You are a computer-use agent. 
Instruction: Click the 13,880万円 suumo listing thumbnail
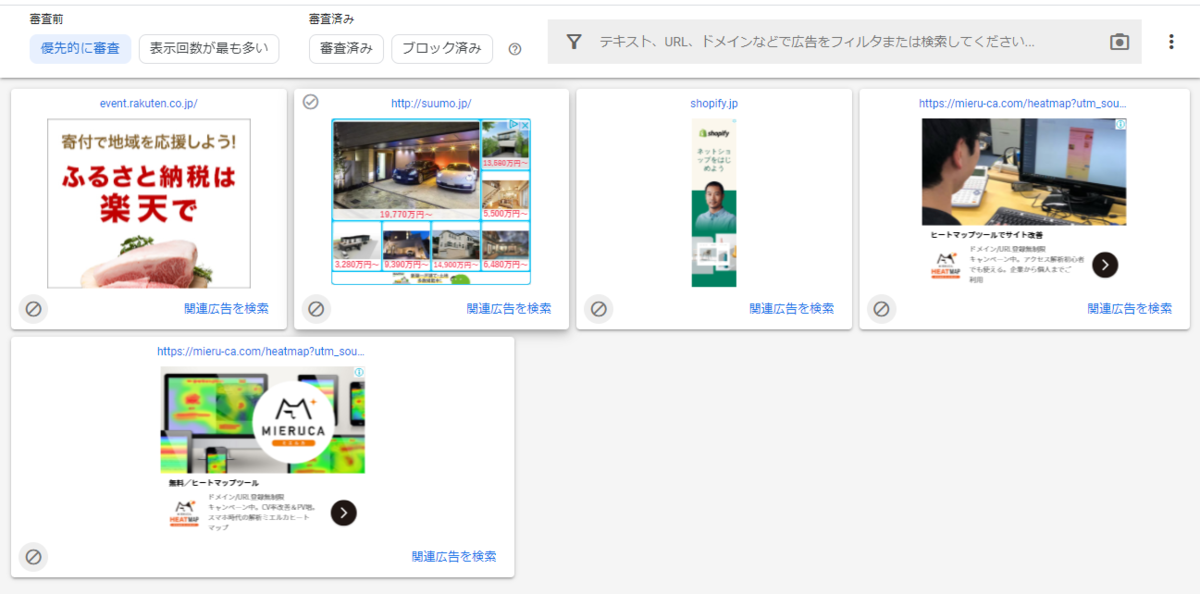click(x=506, y=145)
